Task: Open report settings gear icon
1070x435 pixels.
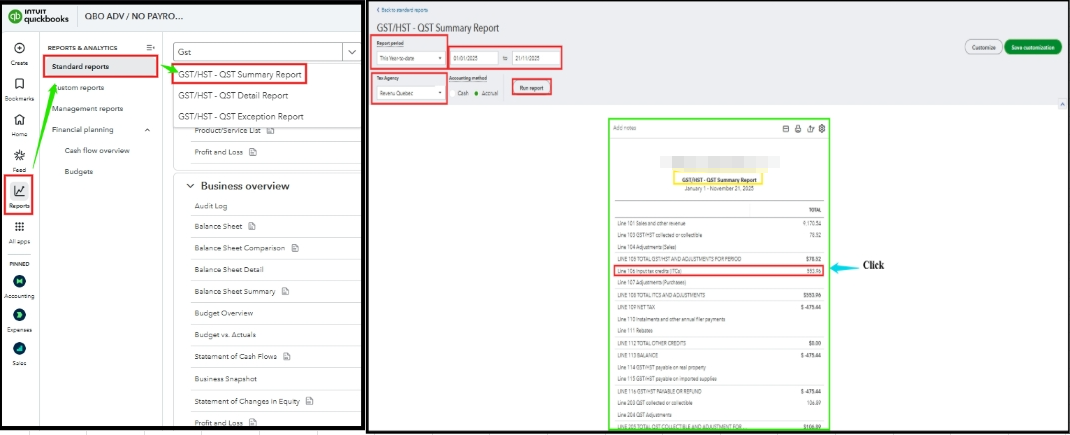Action: (x=822, y=128)
